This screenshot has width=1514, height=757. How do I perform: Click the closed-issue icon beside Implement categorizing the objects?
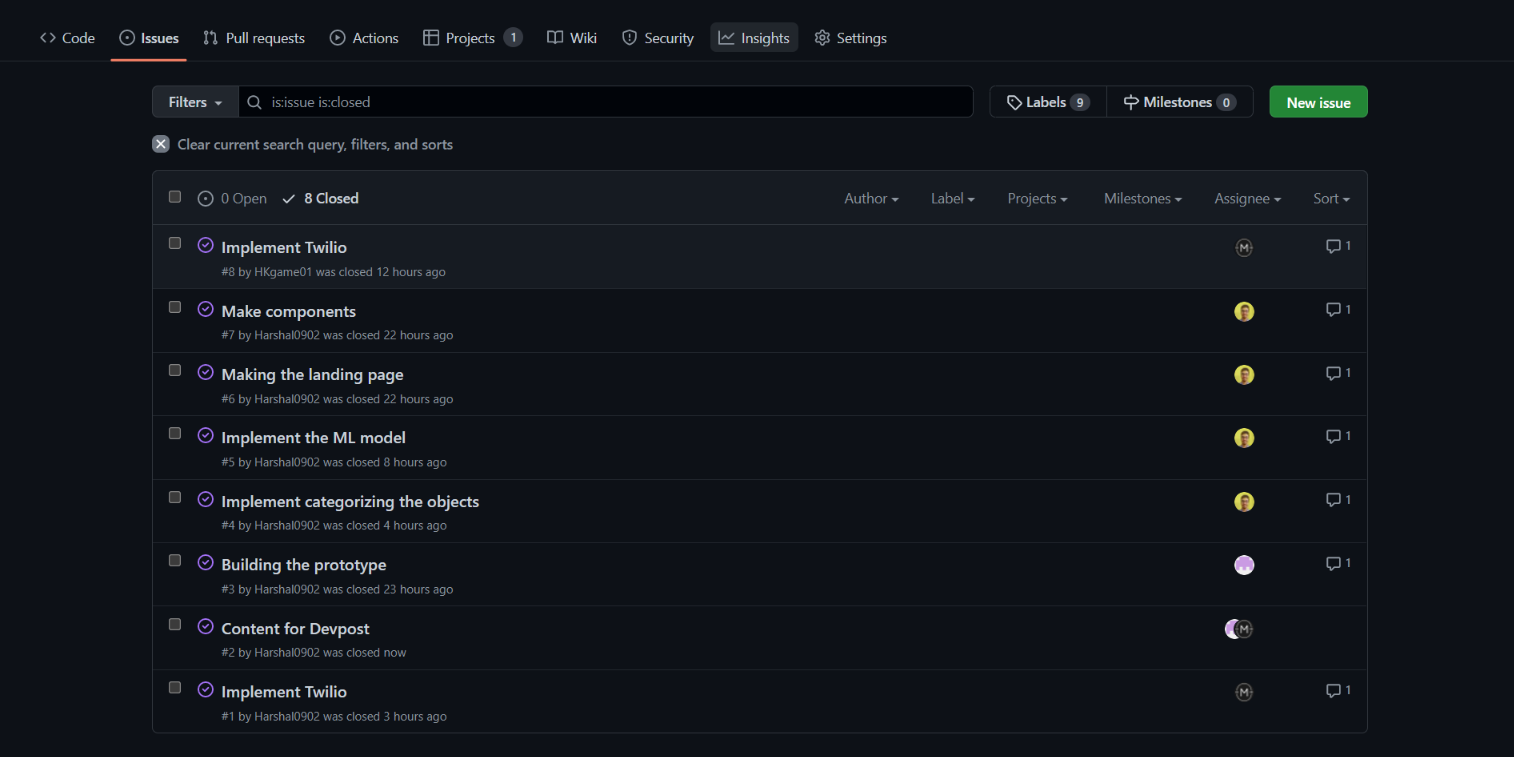tap(205, 499)
